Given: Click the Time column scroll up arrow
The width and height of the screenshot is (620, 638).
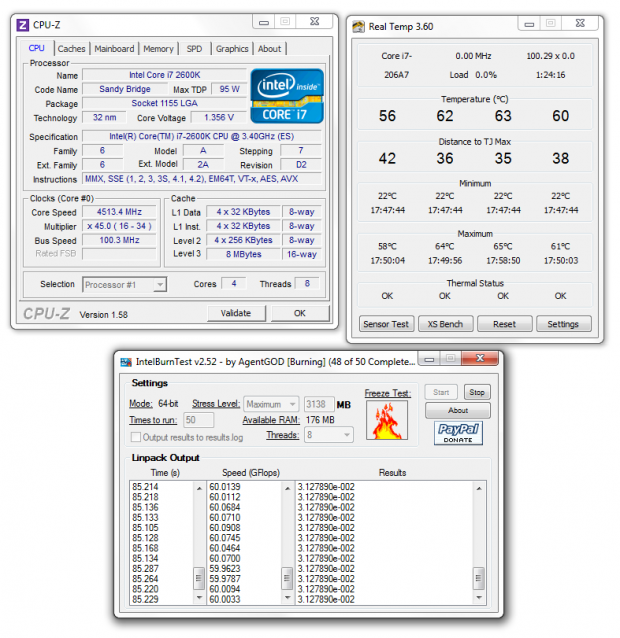Looking at the screenshot, I should (199, 488).
